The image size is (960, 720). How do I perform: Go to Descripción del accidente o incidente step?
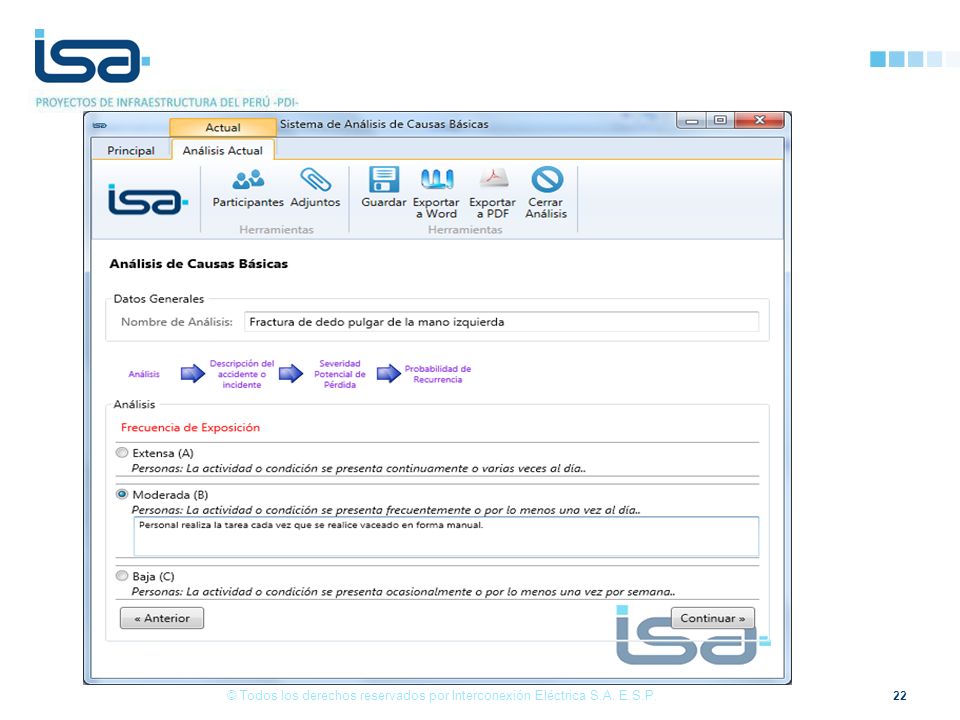[x=242, y=374]
